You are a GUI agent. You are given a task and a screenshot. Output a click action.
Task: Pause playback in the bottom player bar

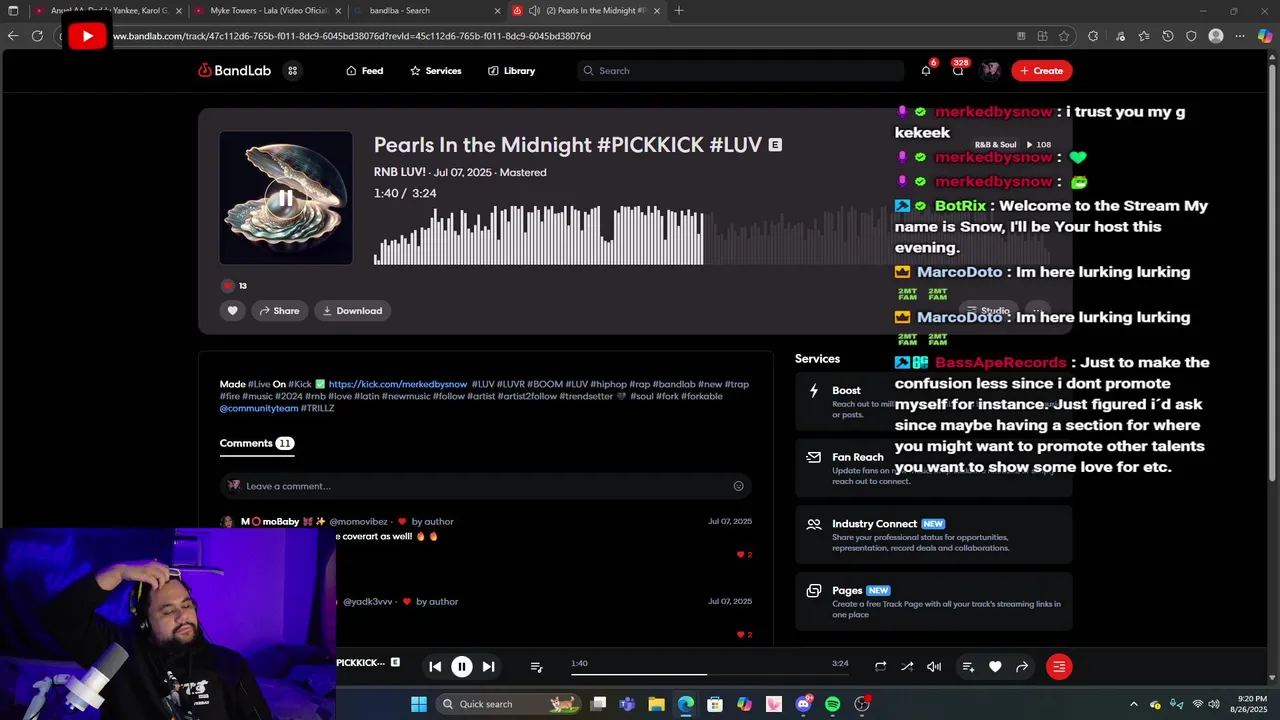[462, 667]
